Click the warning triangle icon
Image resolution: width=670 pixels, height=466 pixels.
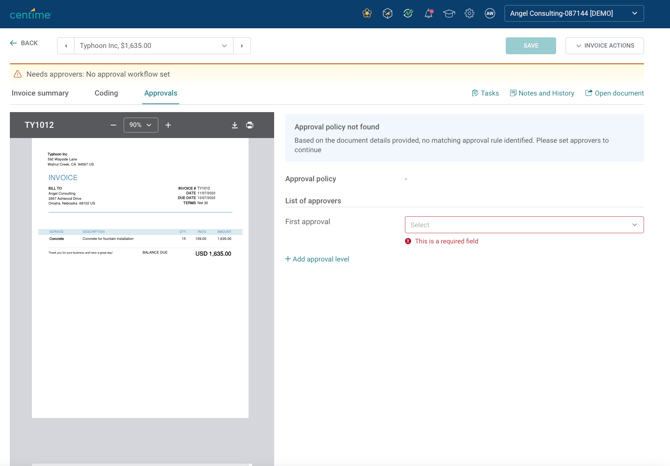click(x=18, y=74)
